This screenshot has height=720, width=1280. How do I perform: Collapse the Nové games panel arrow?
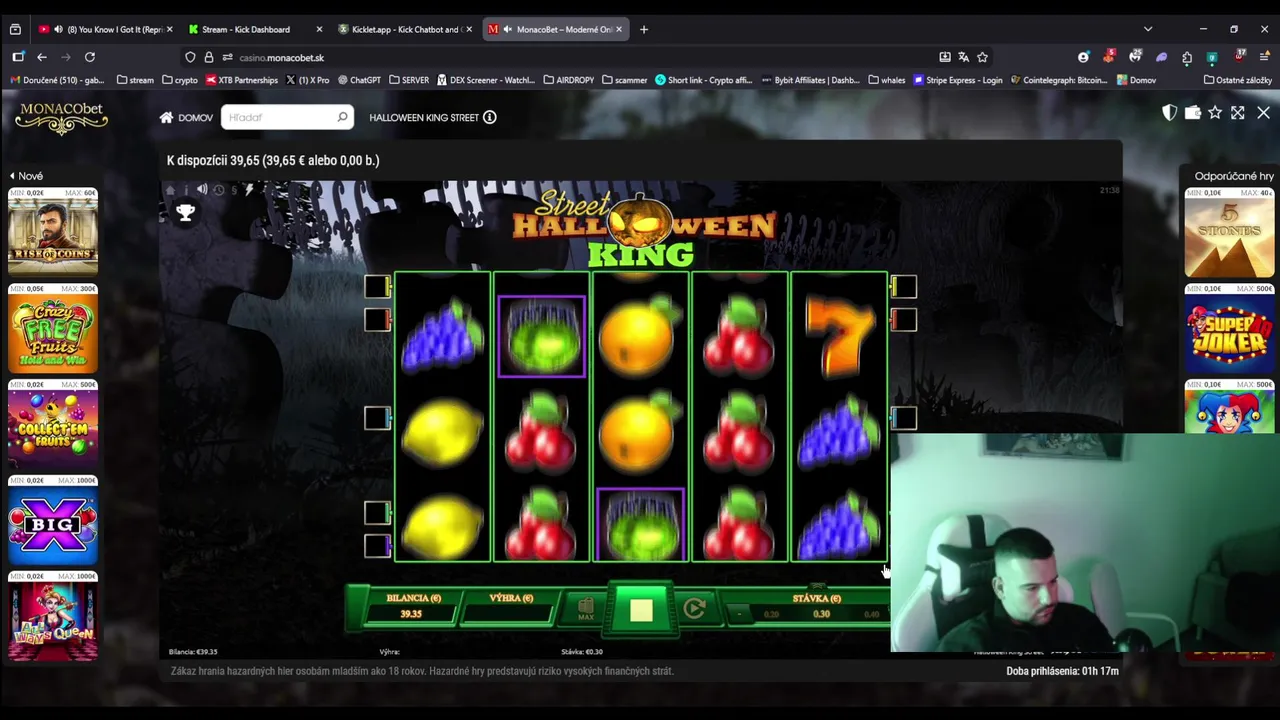[12, 176]
